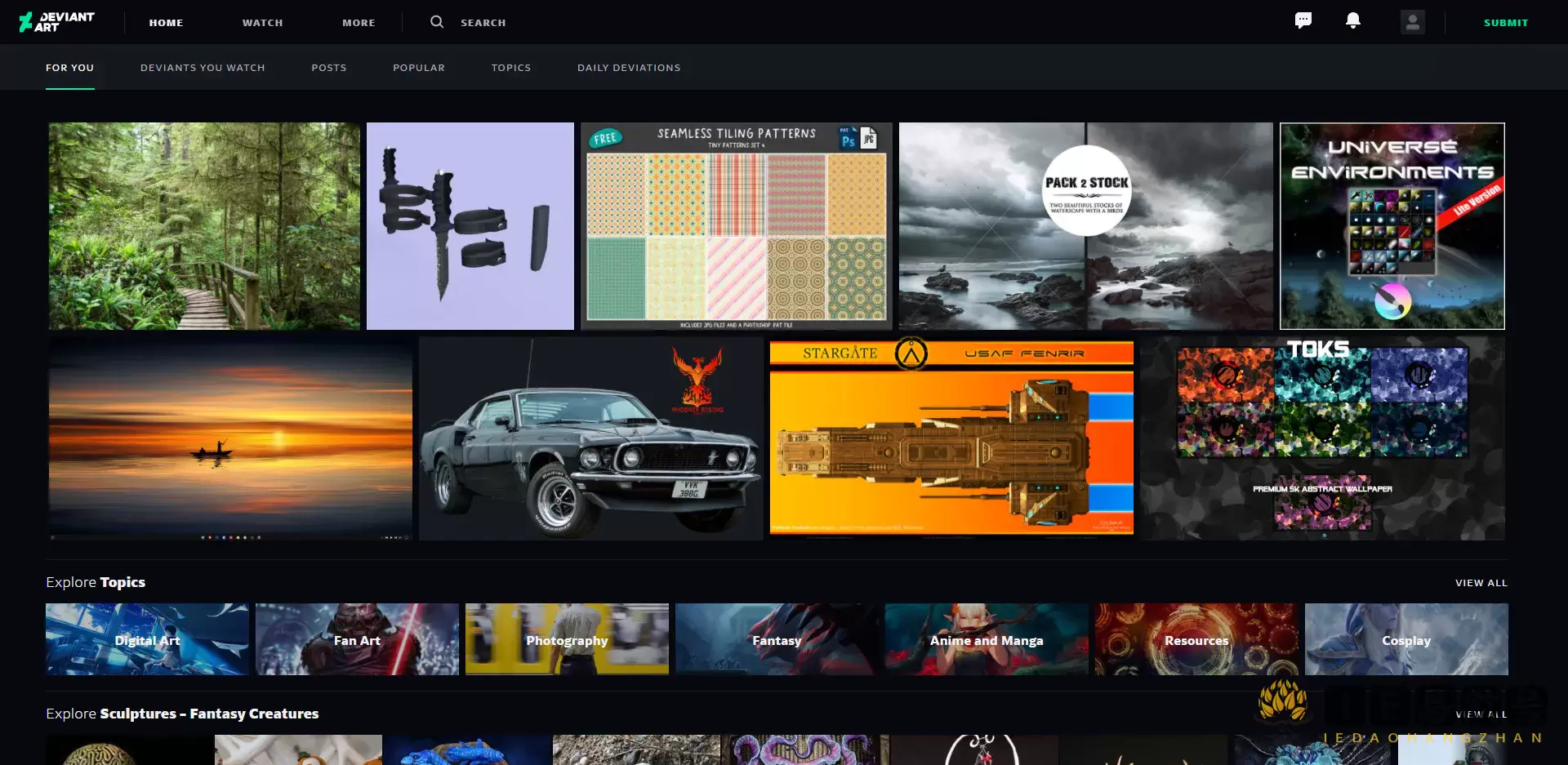Viewport: 1568px width, 765px height.
Task: Click the search magnifier icon
Action: tap(437, 22)
